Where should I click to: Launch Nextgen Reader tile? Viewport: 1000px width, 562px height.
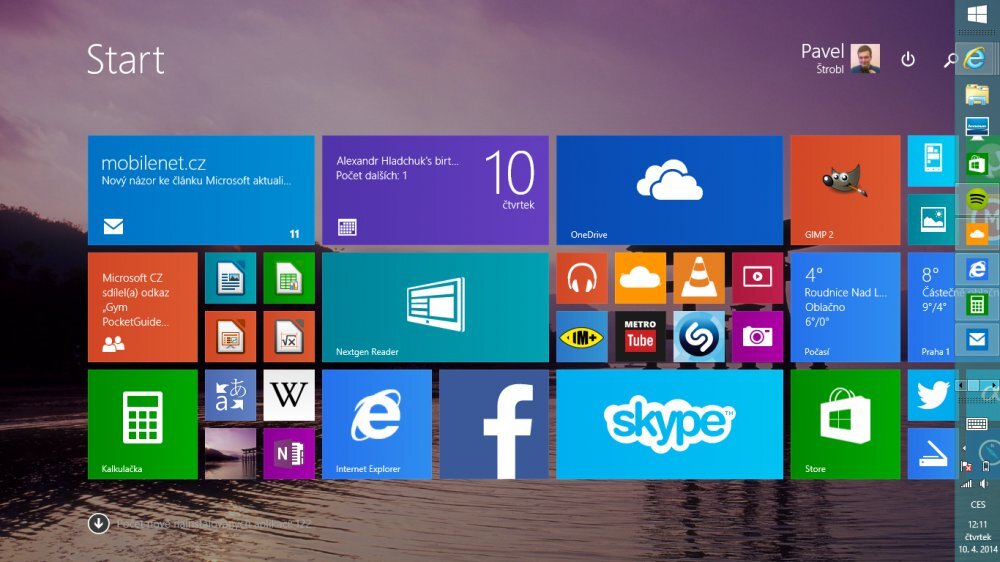tap(435, 307)
